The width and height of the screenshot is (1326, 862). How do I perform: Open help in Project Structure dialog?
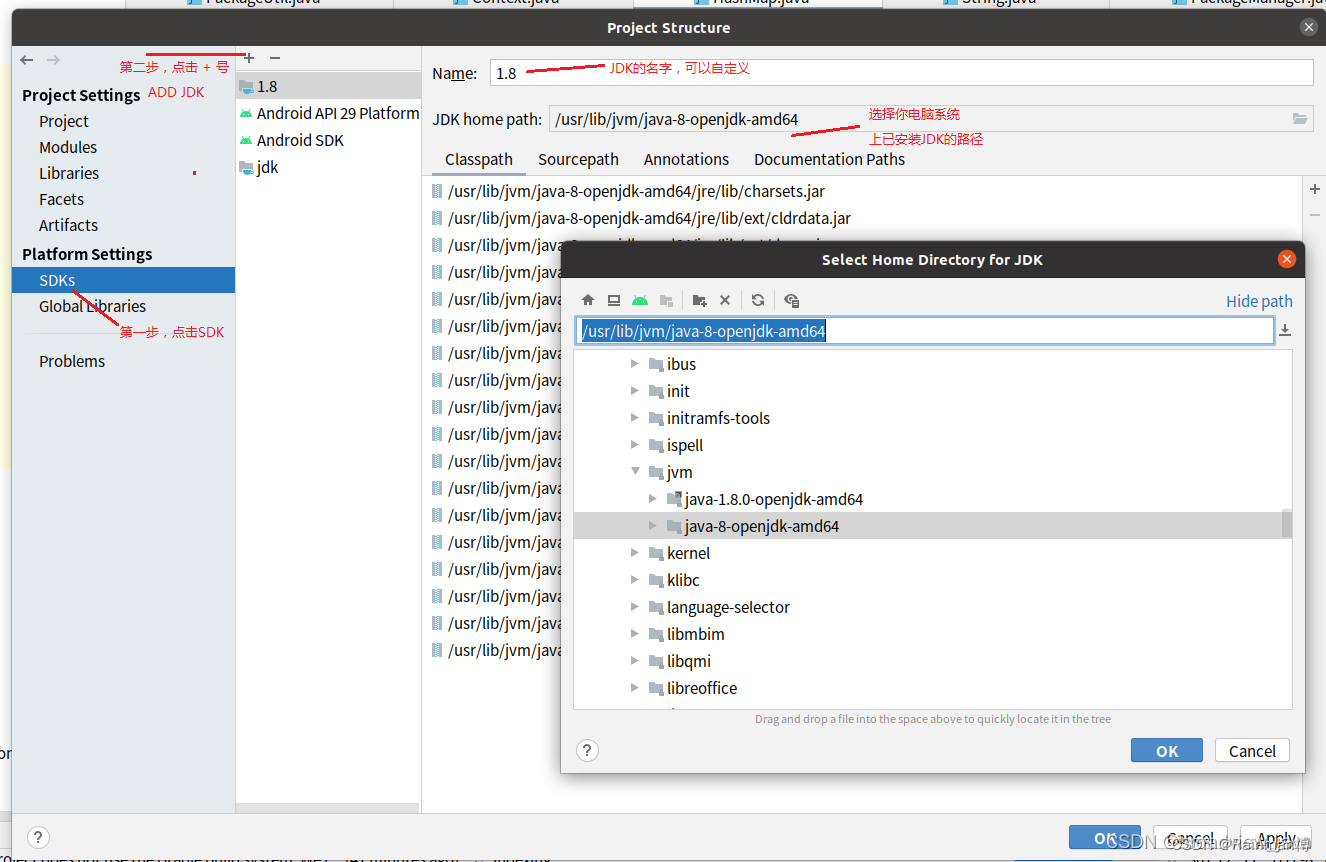click(38, 838)
